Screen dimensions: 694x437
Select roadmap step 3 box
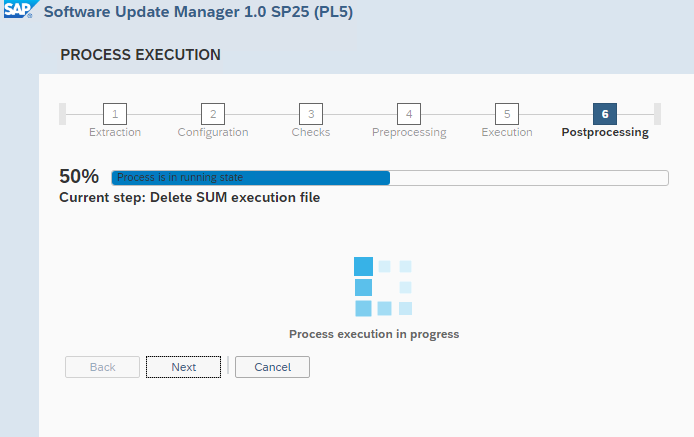(x=311, y=114)
